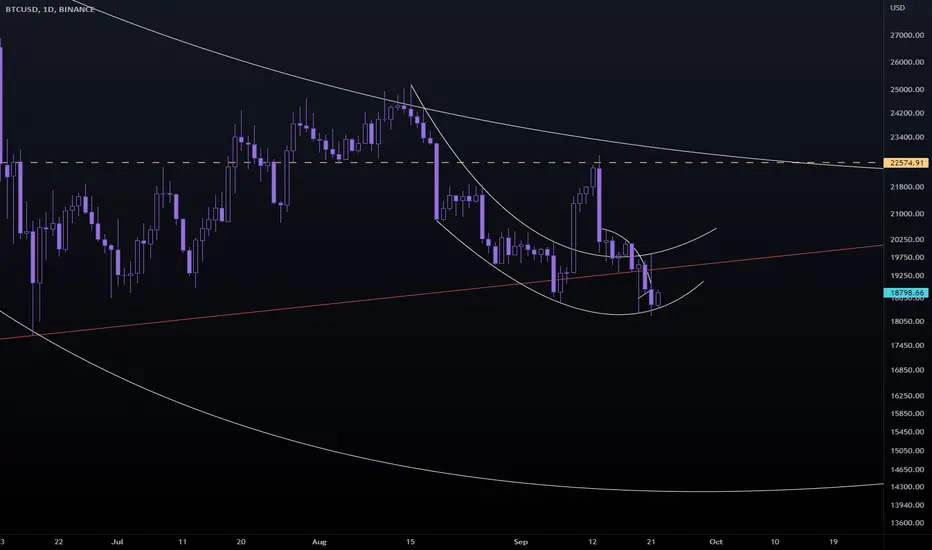Image resolution: width=932 pixels, height=550 pixels.
Task: Click the 10 date label on time axis
Action: [774, 542]
